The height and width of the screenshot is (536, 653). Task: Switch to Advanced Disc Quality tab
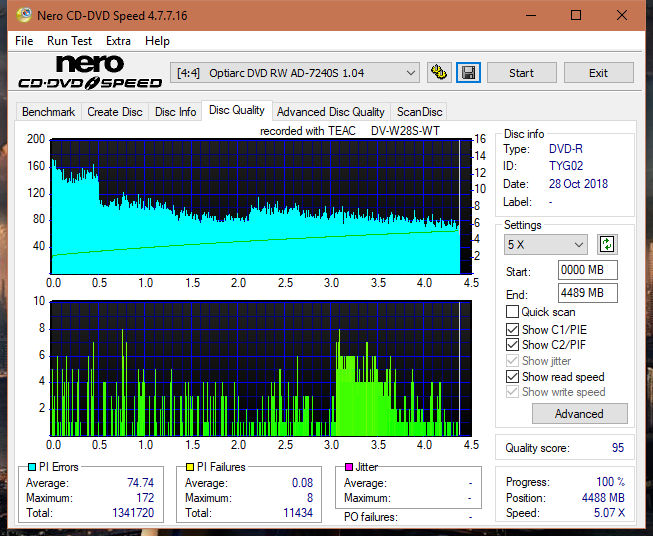(x=331, y=112)
